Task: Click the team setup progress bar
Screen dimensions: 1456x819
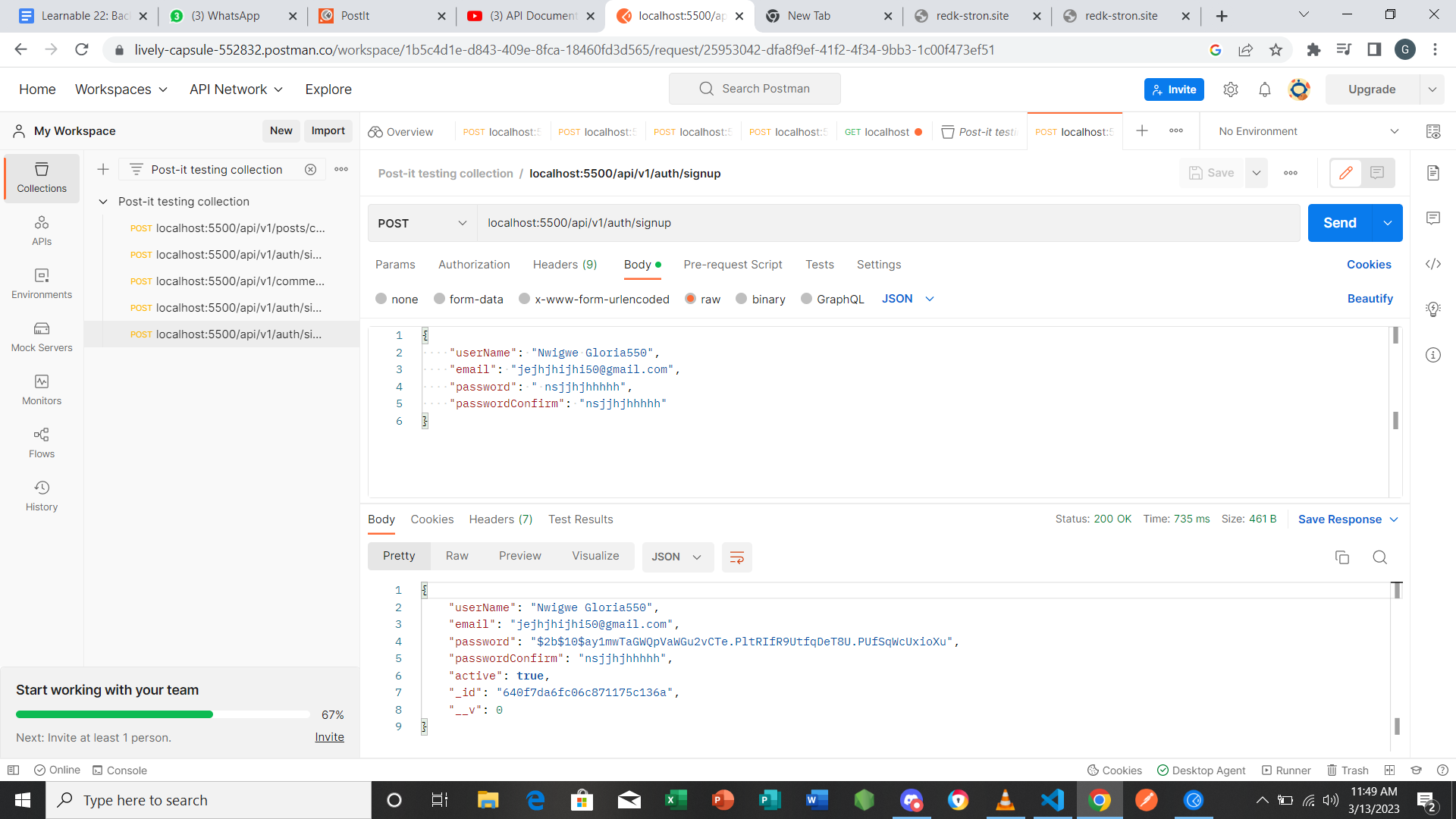Action: click(x=162, y=714)
